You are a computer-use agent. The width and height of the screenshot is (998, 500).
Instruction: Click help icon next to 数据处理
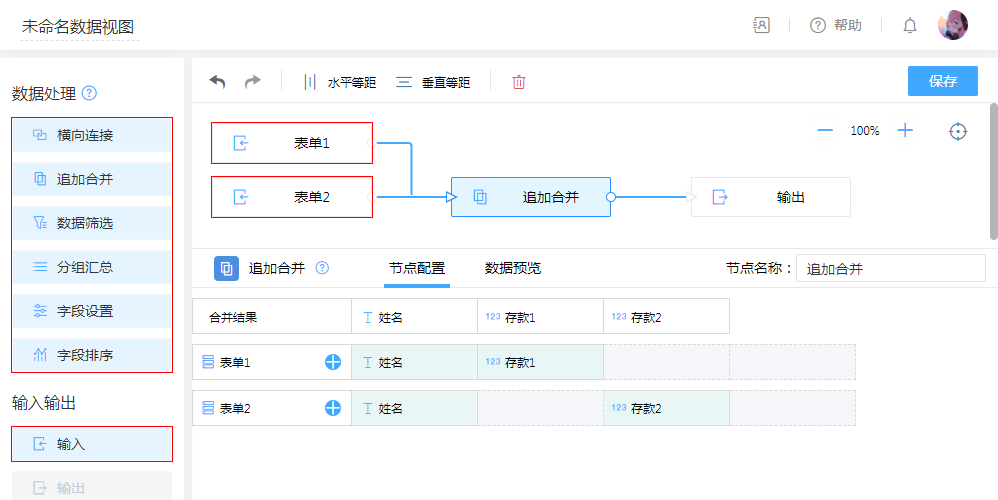pyautogui.click(x=90, y=94)
